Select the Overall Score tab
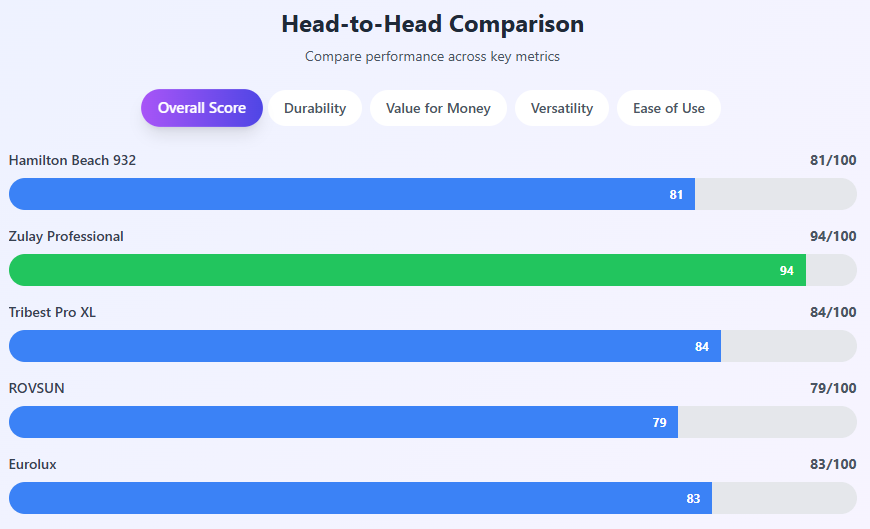This screenshot has width=870, height=529. pyautogui.click(x=202, y=108)
